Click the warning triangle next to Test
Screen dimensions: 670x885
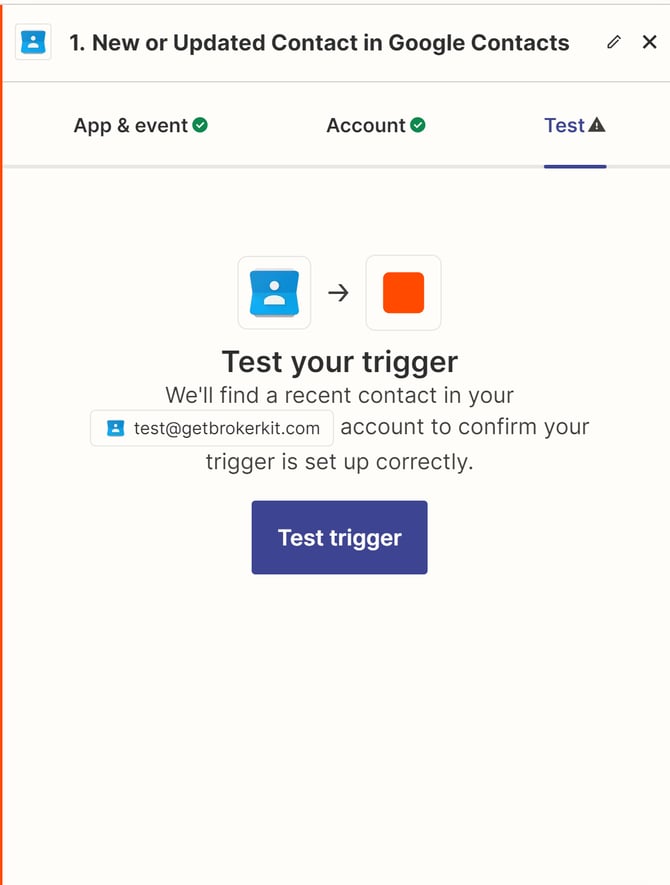pyautogui.click(x=597, y=125)
